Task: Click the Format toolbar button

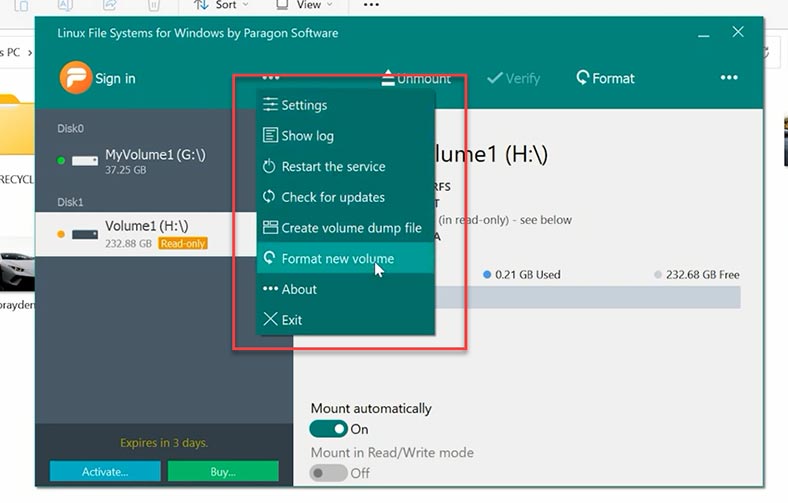Action: pyautogui.click(x=605, y=78)
